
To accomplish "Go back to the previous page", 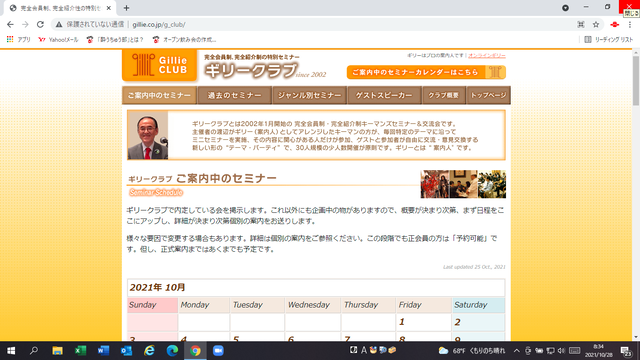I will [10, 24].
